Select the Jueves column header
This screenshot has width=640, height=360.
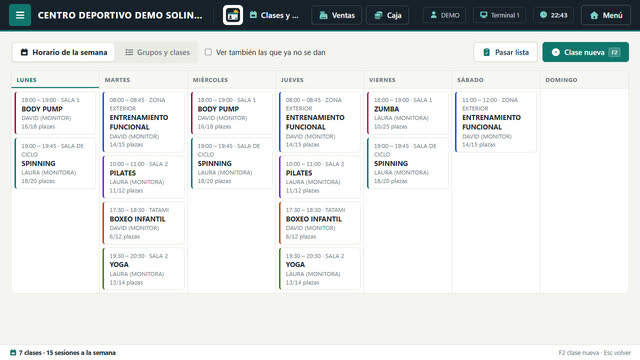[x=320, y=80]
